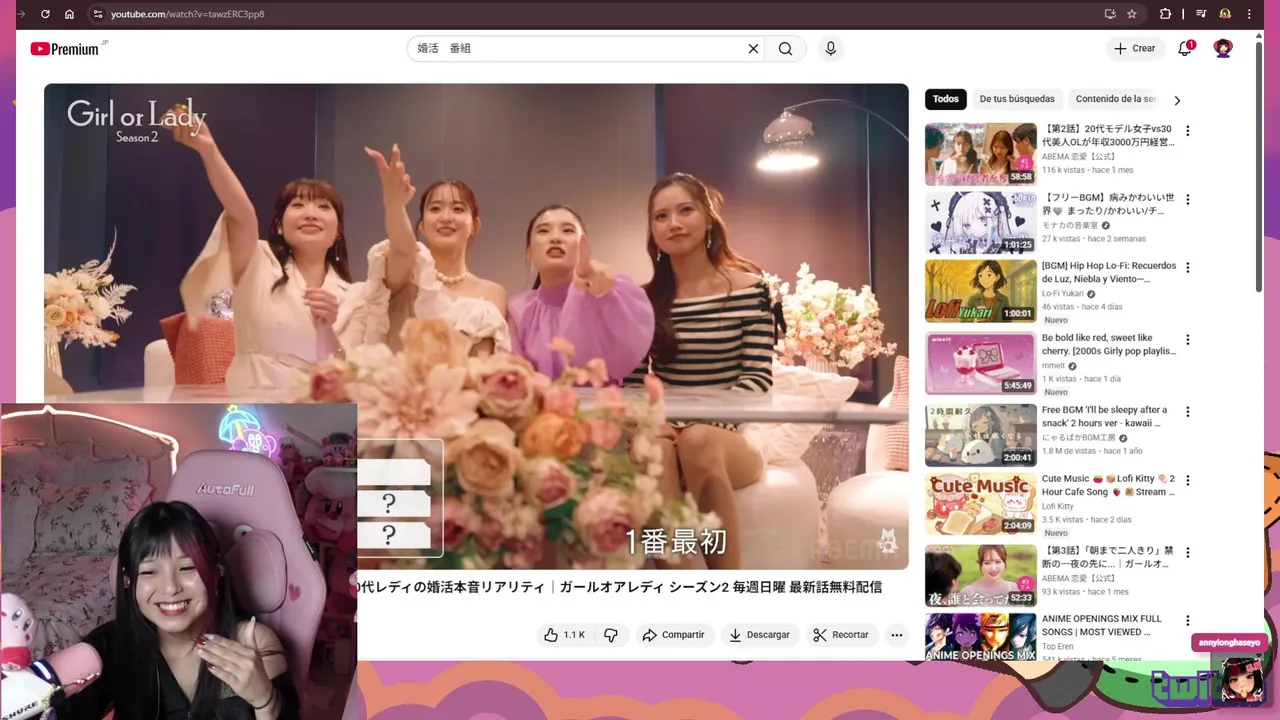Open YouTube account avatar menu

[1223, 48]
